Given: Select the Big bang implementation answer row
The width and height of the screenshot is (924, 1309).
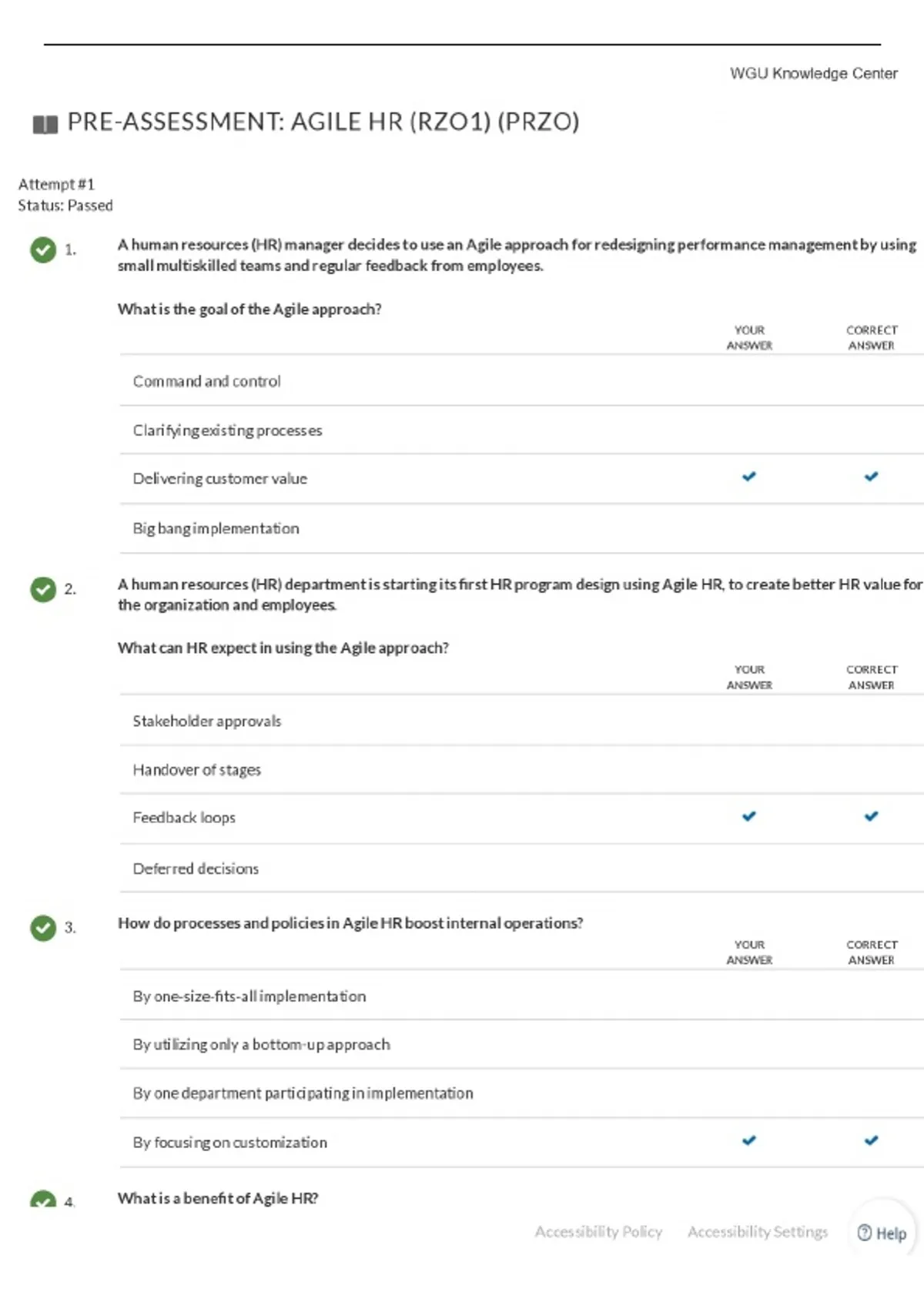Looking at the screenshot, I should click(521, 528).
